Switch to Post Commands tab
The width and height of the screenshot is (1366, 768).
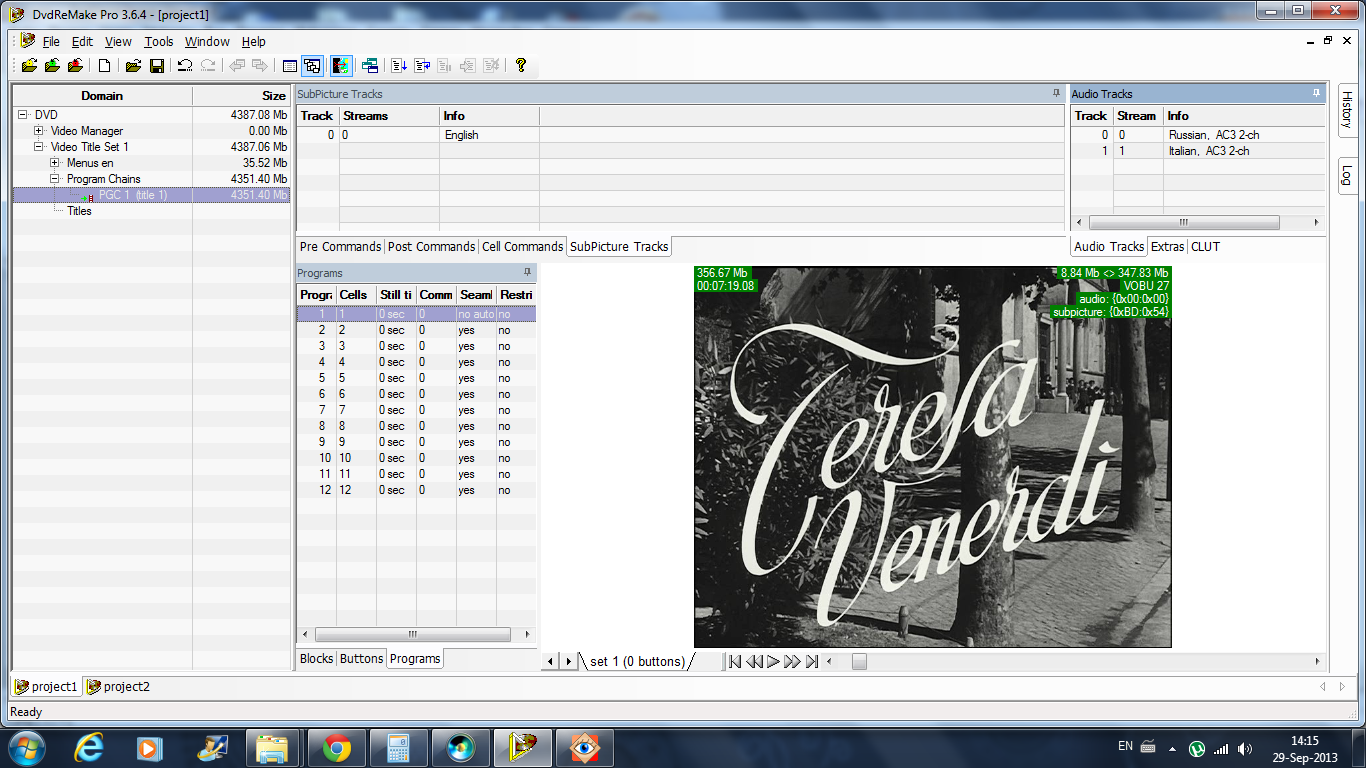pos(431,247)
